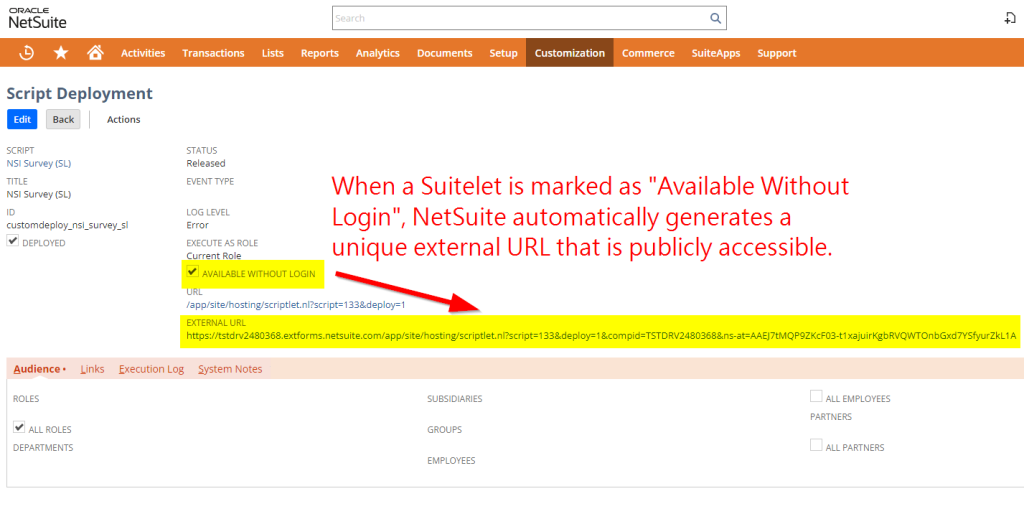Click the Partners label

pyautogui.click(x=831, y=416)
